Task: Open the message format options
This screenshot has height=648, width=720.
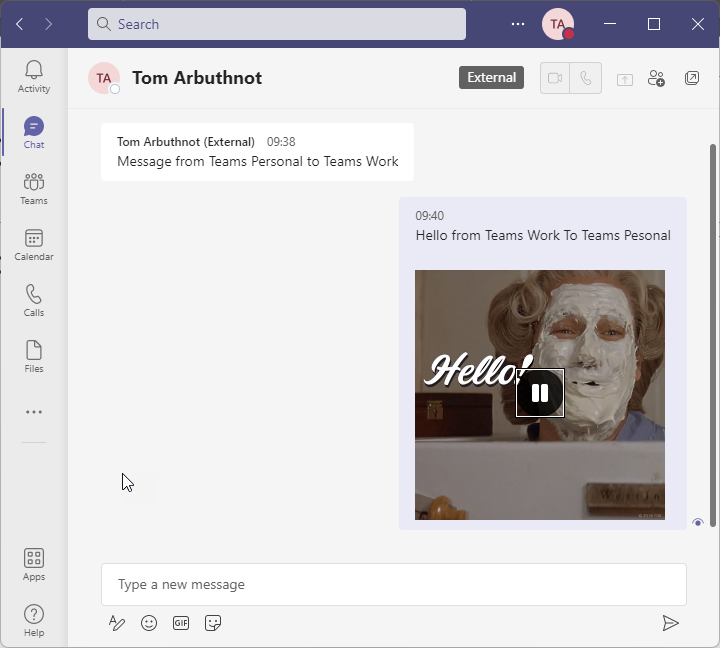Action: coord(117,623)
